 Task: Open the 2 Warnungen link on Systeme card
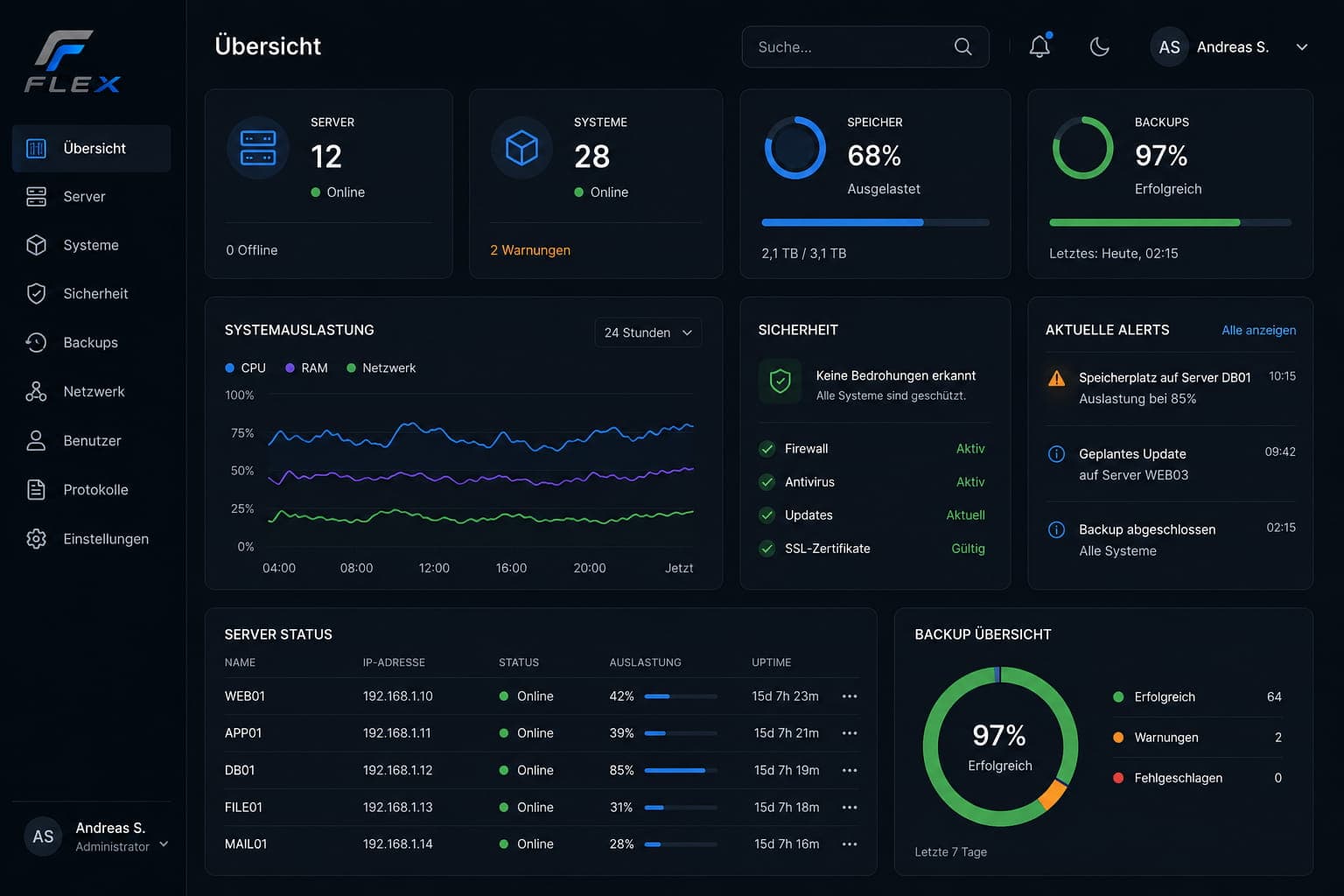(x=530, y=250)
